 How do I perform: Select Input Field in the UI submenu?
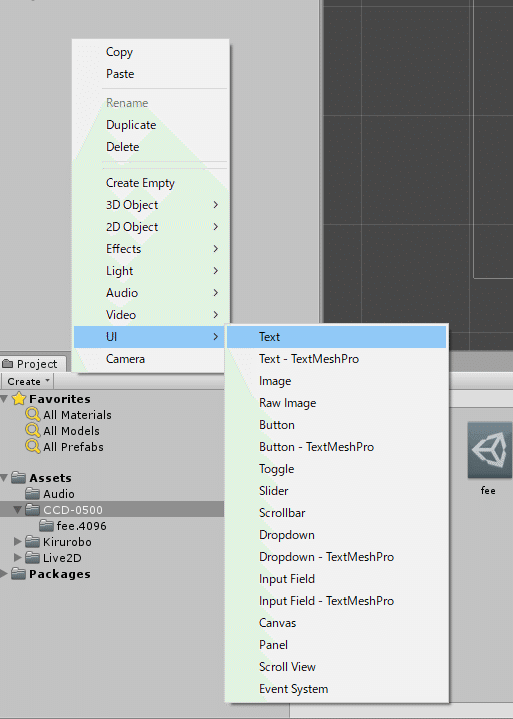[x=336, y=579]
